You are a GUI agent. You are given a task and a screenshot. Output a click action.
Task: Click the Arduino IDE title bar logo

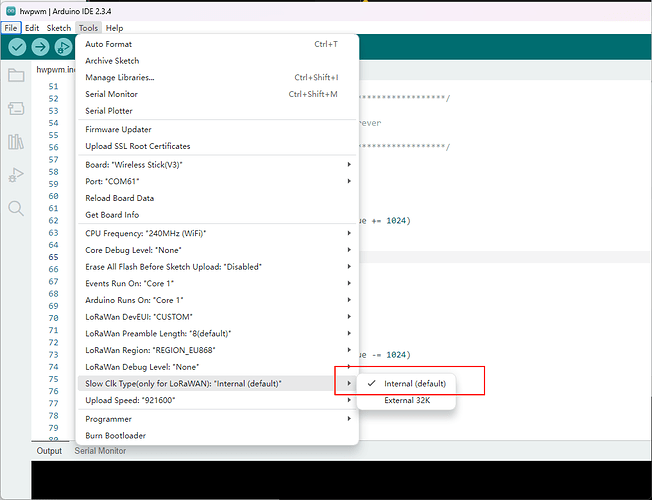click(x=11, y=11)
